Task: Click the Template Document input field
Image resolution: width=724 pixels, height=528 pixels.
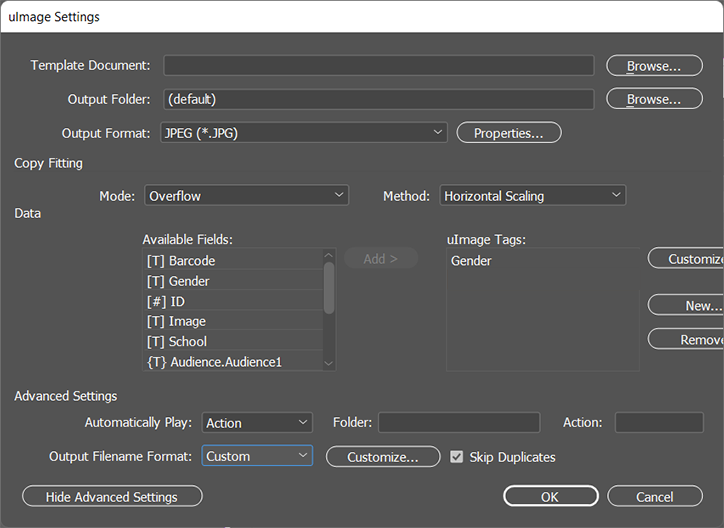Action: (x=379, y=66)
